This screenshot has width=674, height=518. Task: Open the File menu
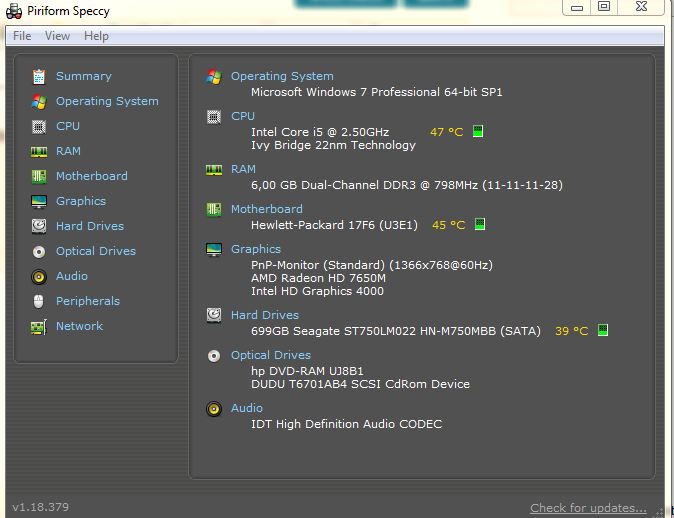tap(22, 36)
